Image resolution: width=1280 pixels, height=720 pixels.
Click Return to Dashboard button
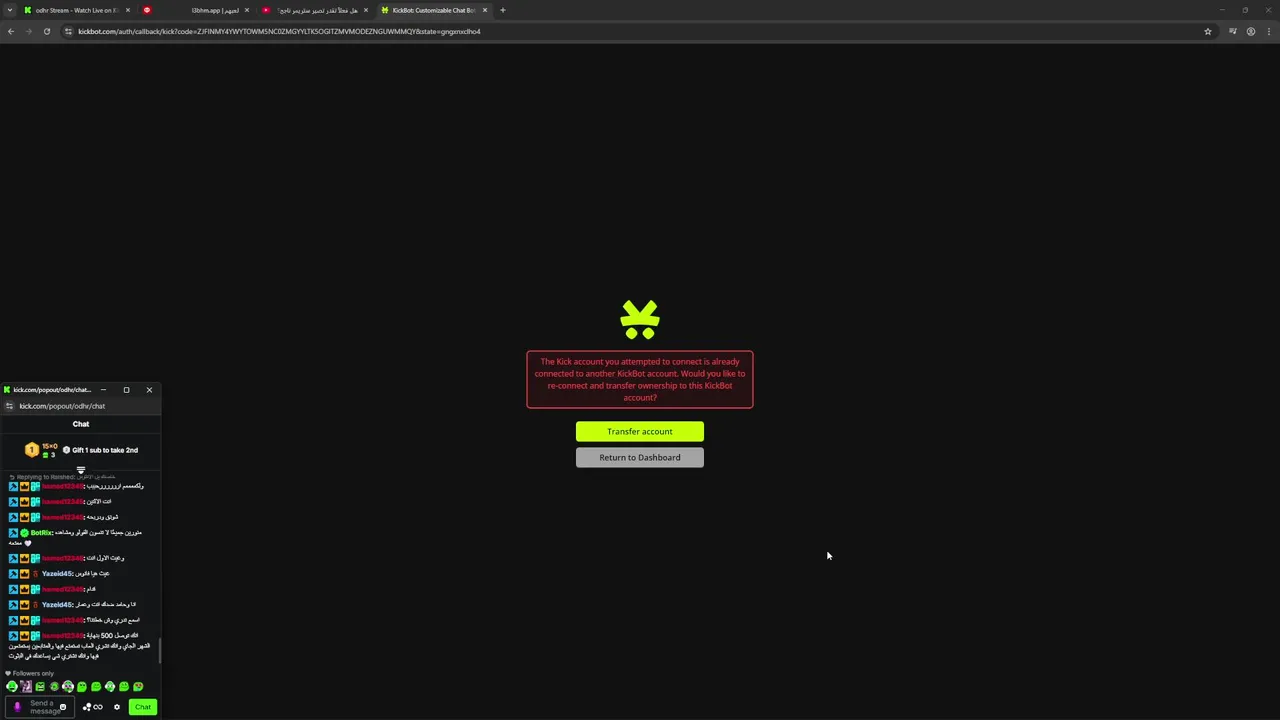[640, 457]
